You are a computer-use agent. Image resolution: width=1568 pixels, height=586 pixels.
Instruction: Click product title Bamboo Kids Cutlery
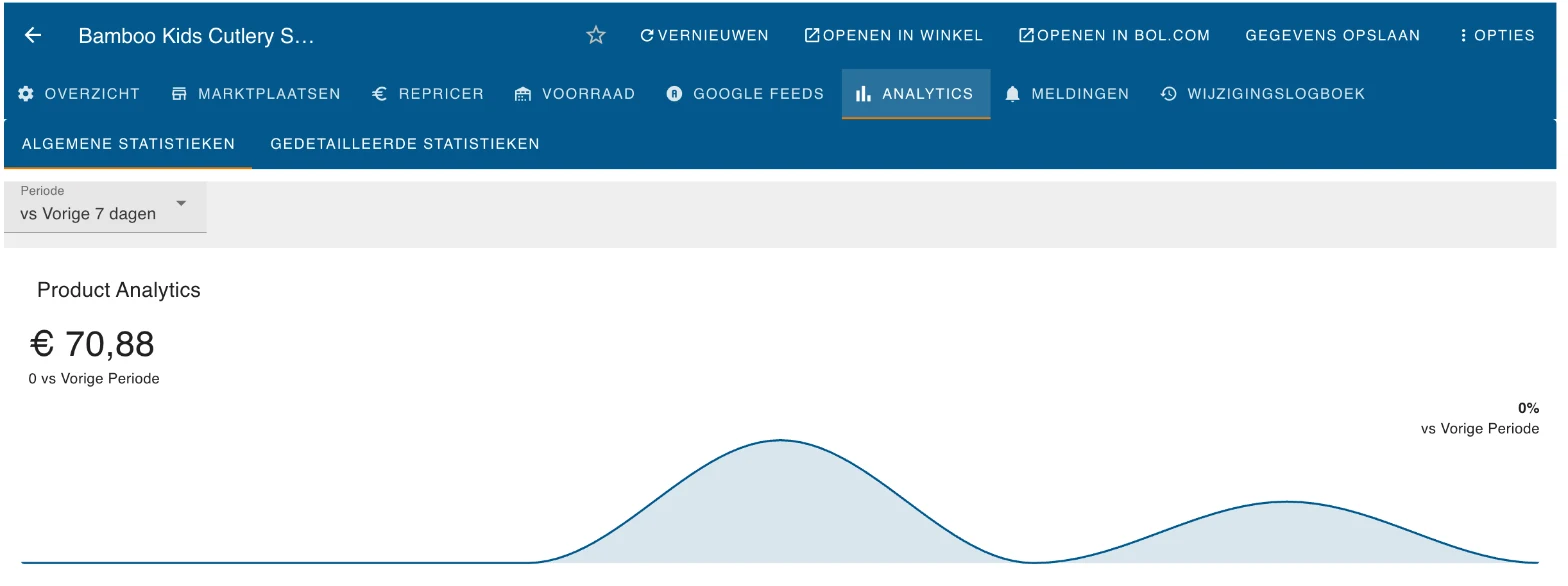click(196, 36)
